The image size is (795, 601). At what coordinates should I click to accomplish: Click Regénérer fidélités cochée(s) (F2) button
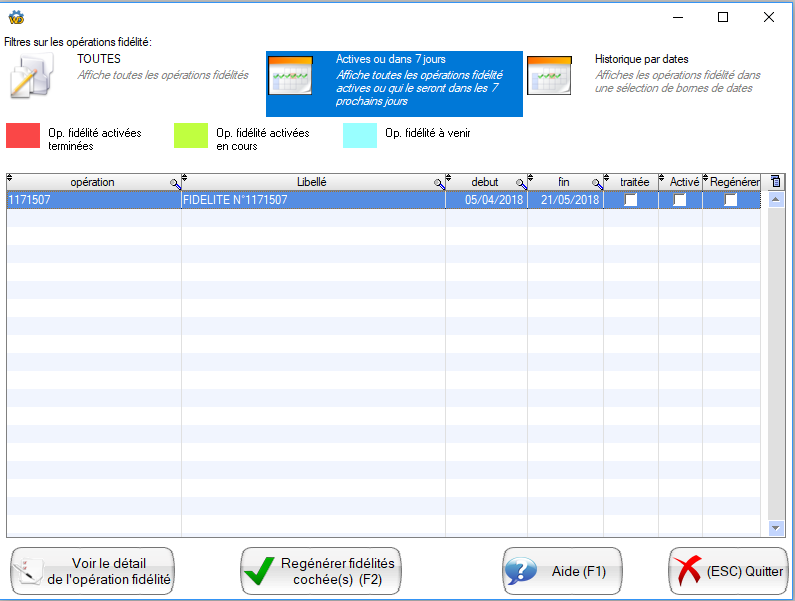(320, 571)
